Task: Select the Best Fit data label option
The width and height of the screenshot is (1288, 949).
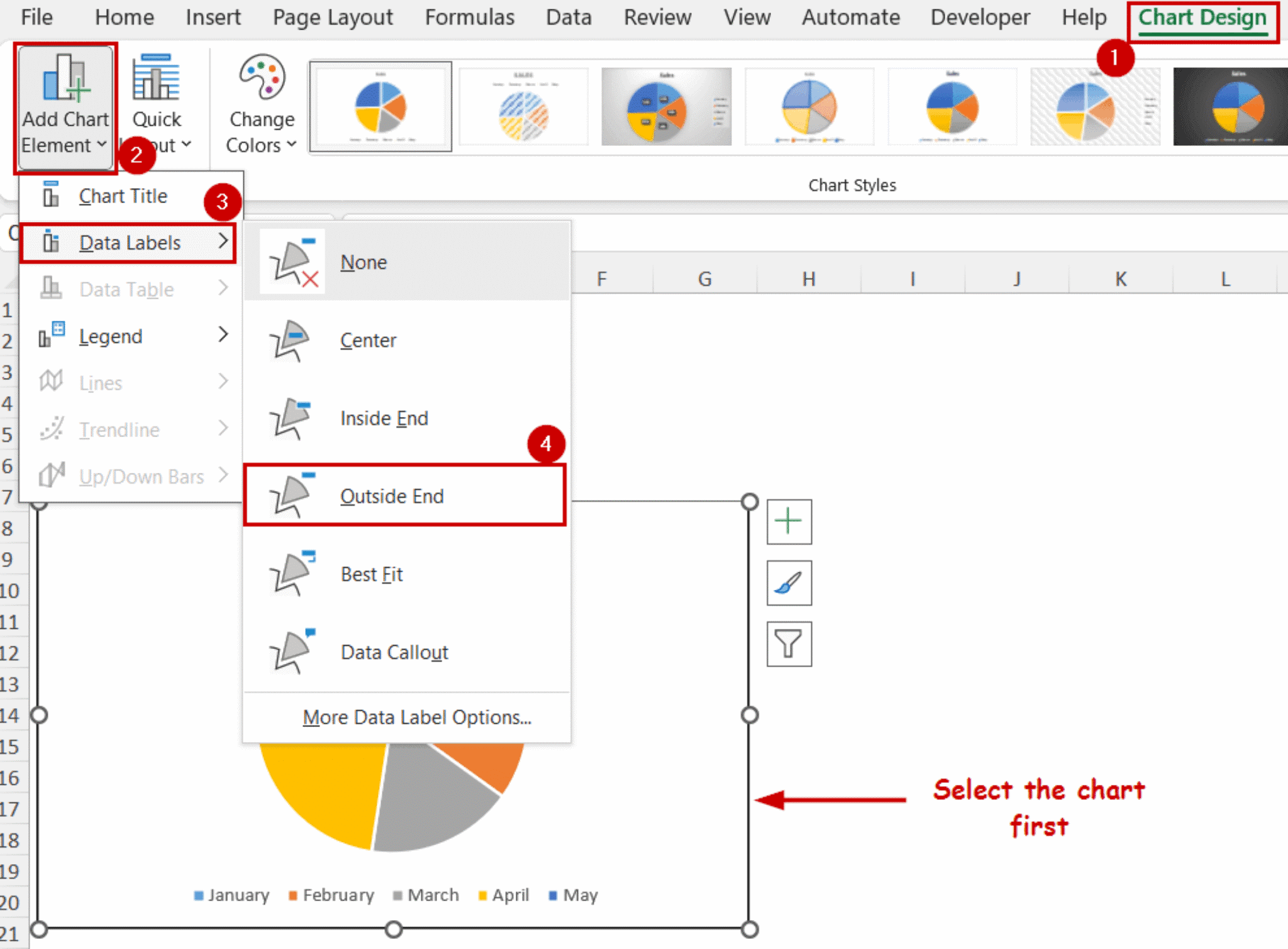Action: point(371,574)
